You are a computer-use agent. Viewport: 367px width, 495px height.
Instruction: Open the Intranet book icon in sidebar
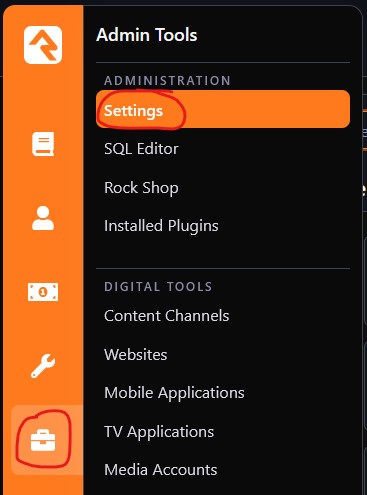[43, 144]
